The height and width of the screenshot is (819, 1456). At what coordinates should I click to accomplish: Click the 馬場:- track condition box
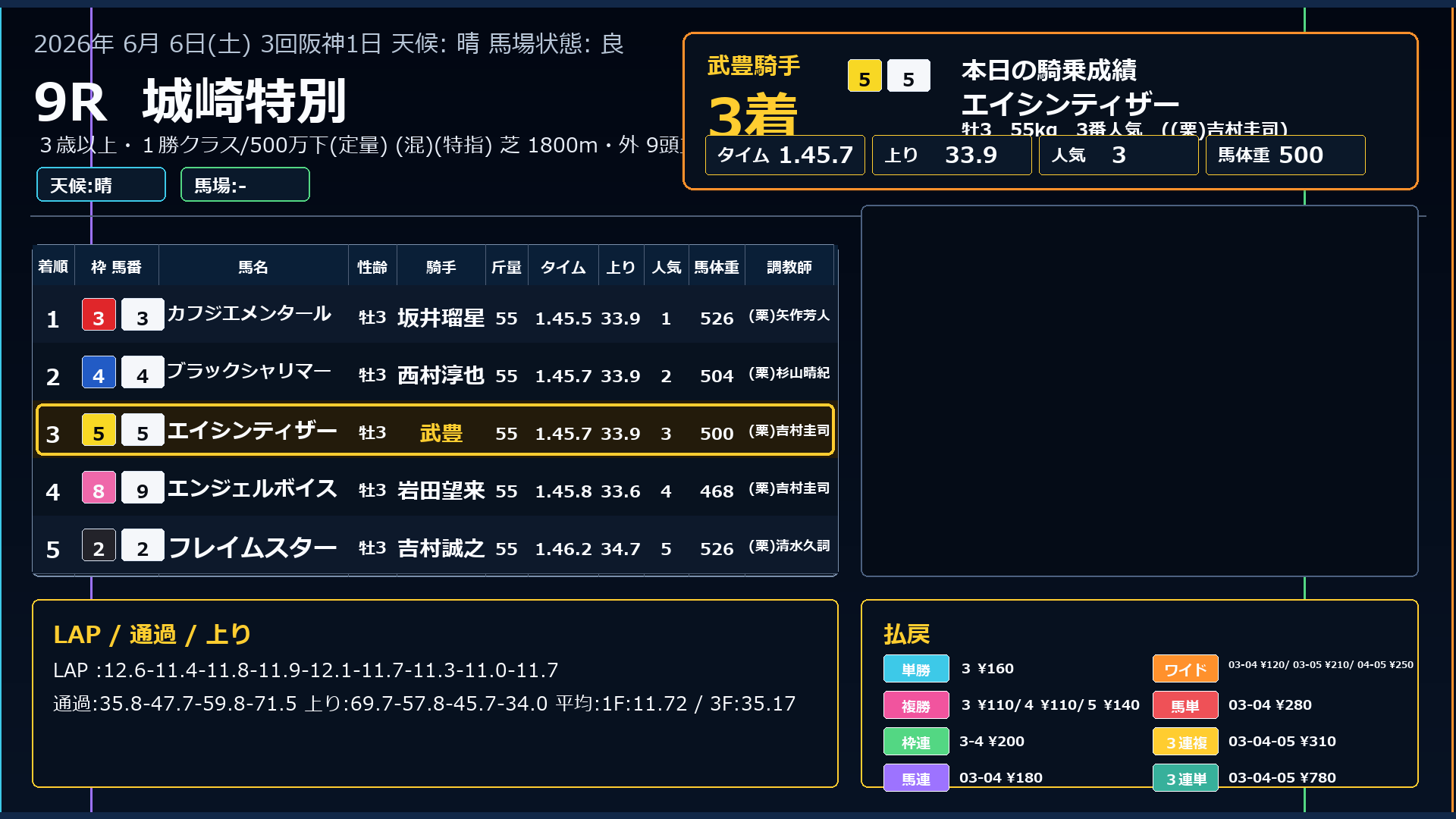(x=245, y=184)
